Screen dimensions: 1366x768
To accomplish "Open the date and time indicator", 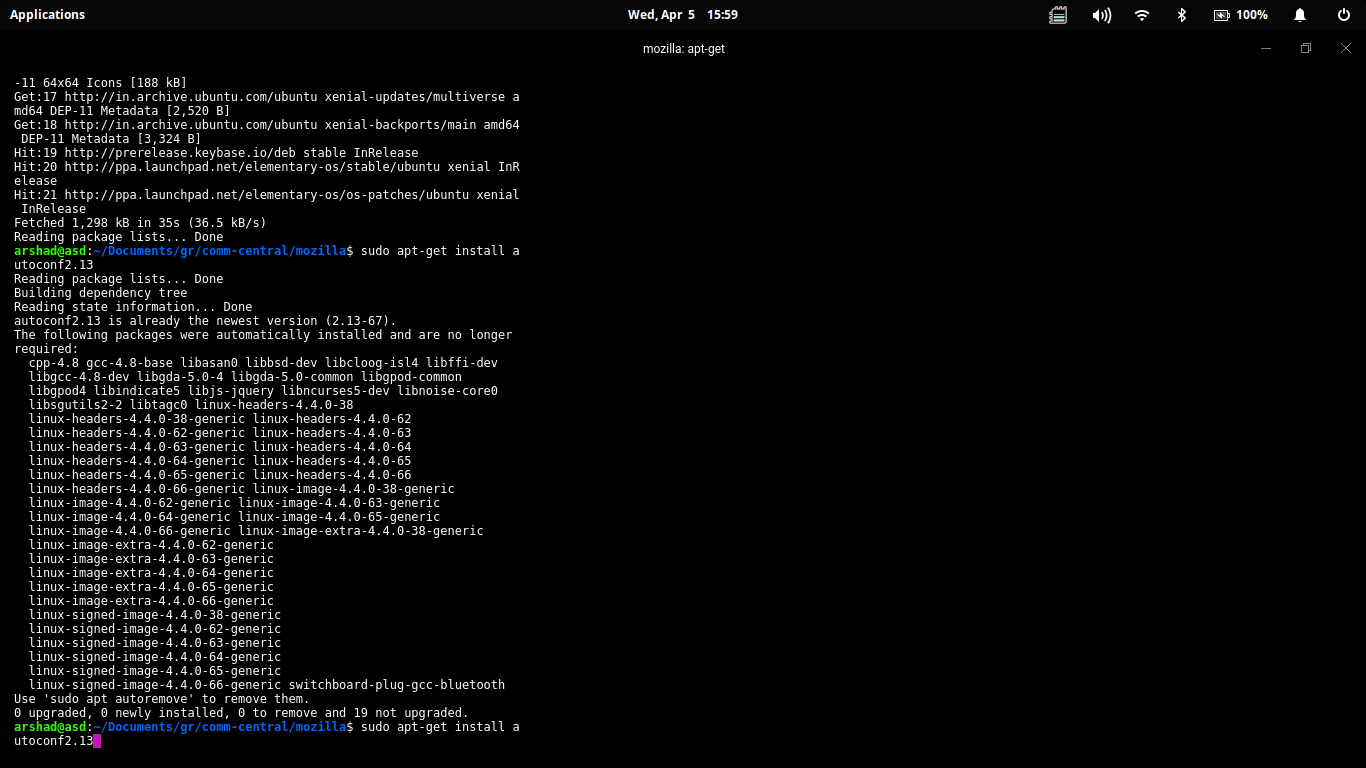I will (682, 15).
